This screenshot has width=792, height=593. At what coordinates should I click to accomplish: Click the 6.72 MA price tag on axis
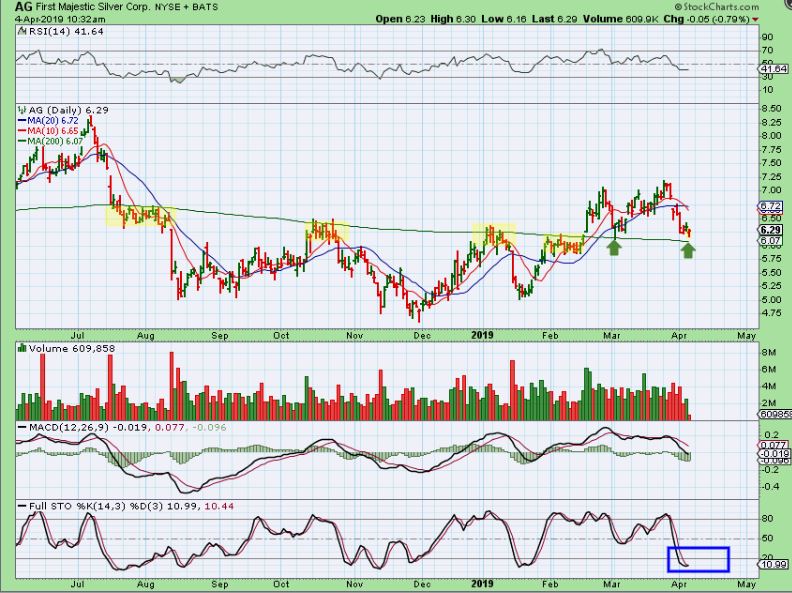pyautogui.click(x=772, y=206)
